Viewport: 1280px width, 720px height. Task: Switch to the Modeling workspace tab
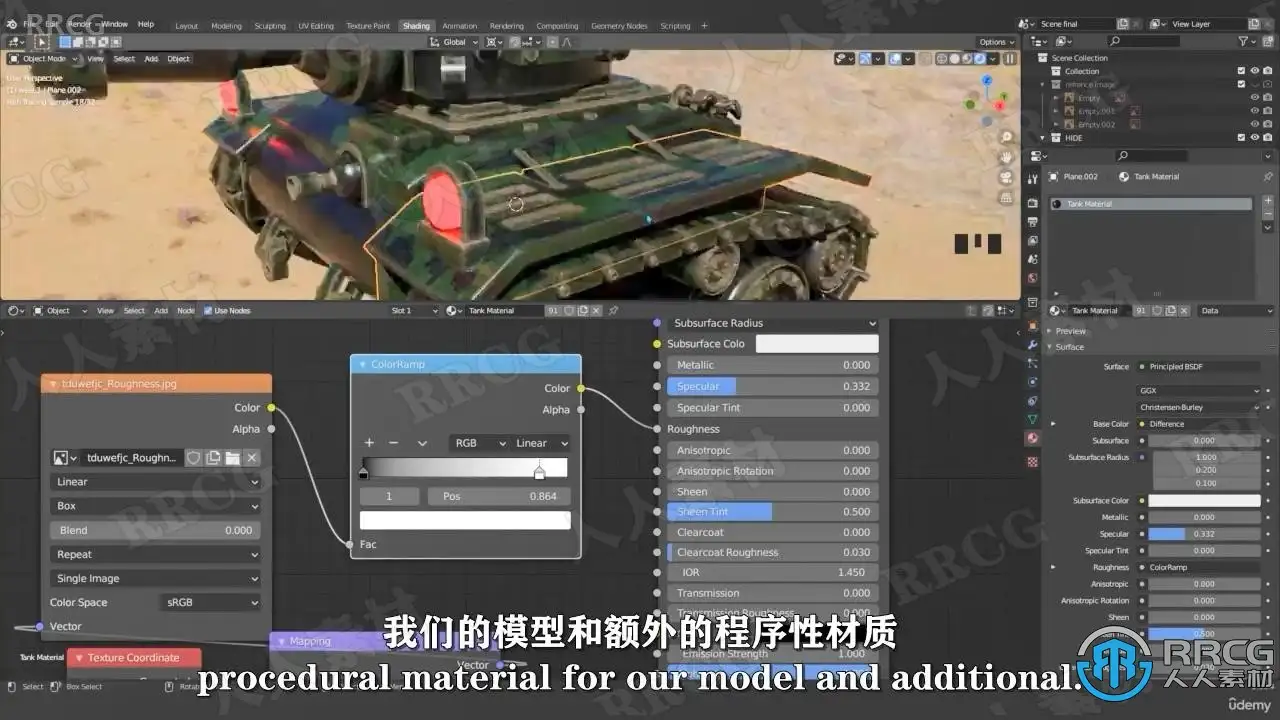[226, 26]
